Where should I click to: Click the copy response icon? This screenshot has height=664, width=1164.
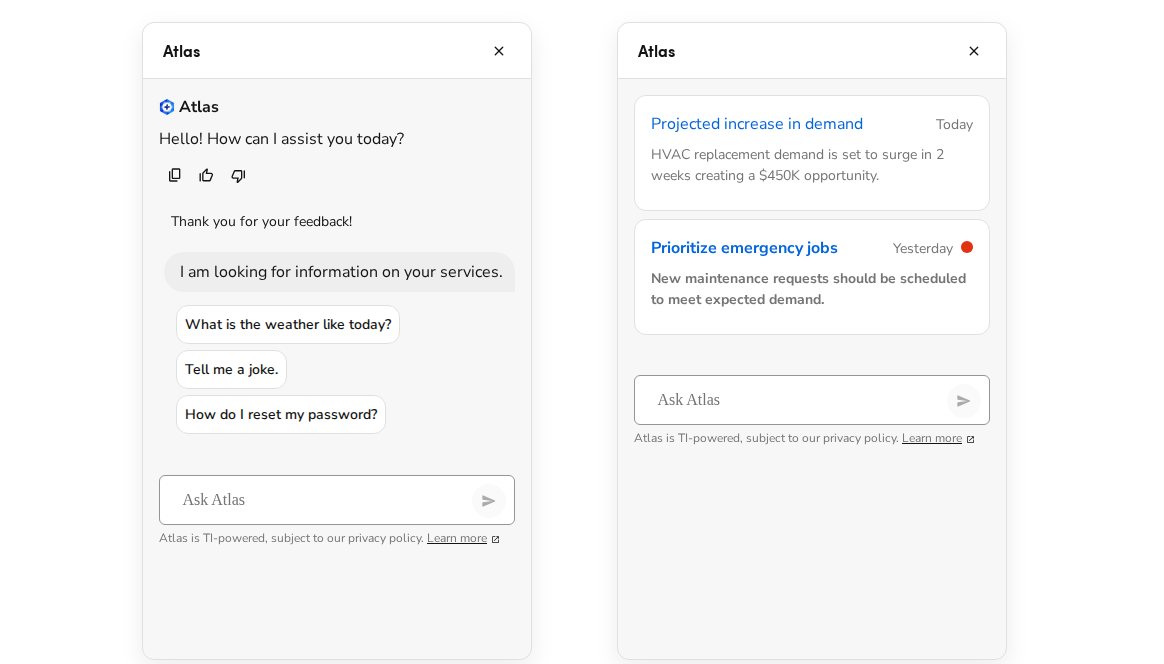pos(174,175)
